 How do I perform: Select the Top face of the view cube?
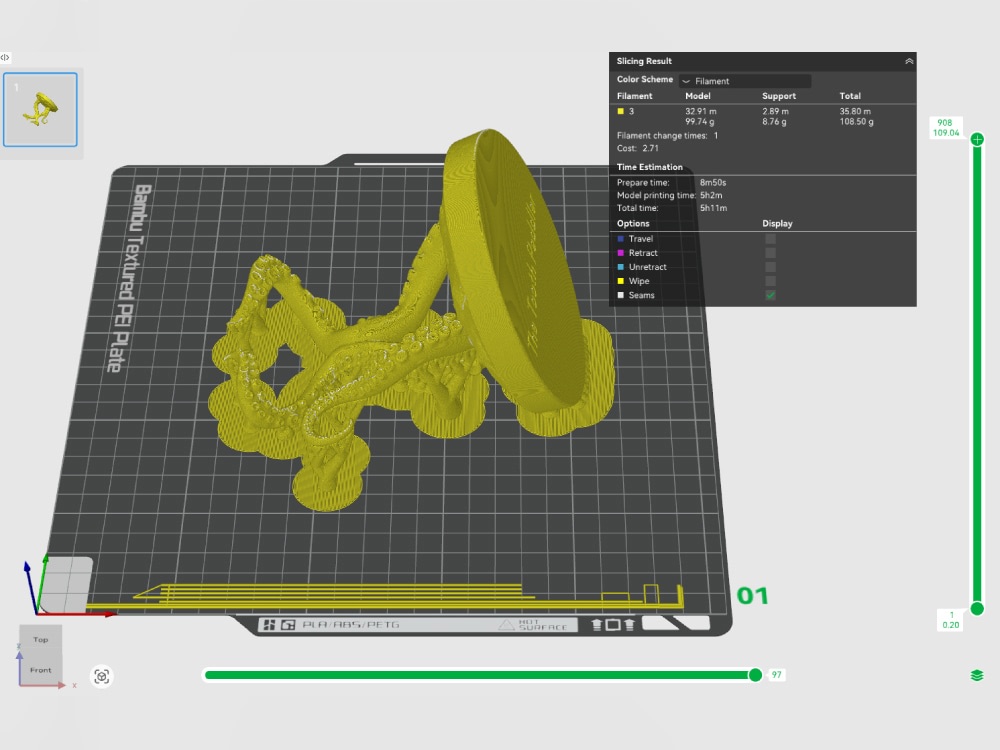click(x=41, y=640)
